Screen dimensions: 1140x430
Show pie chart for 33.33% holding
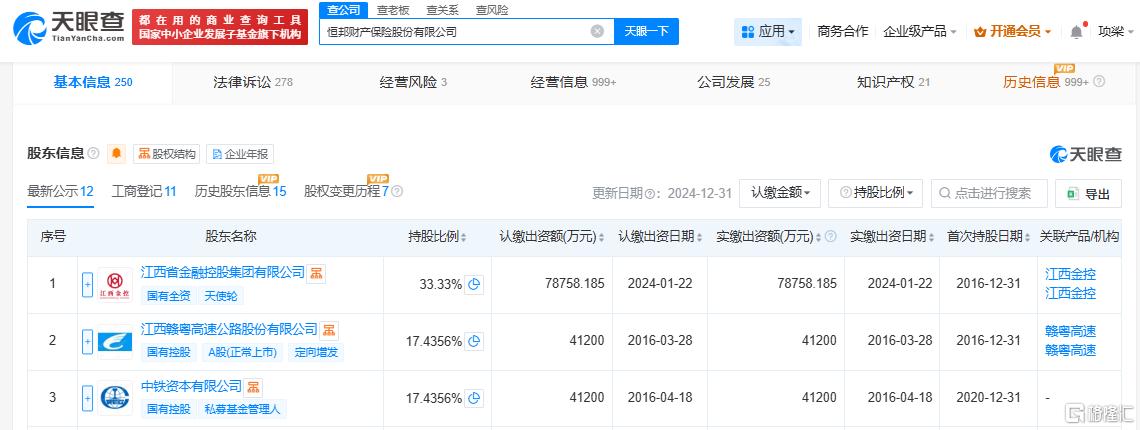pyautogui.click(x=474, y=284)
